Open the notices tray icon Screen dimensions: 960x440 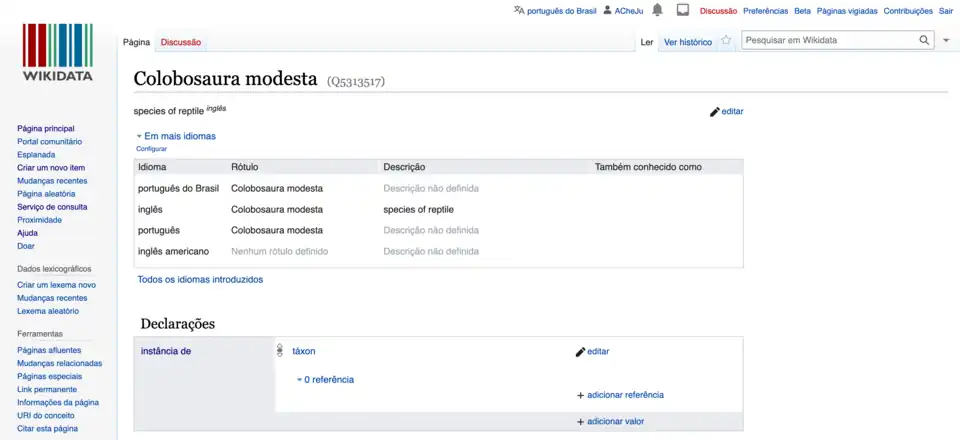tap(683, 10)
